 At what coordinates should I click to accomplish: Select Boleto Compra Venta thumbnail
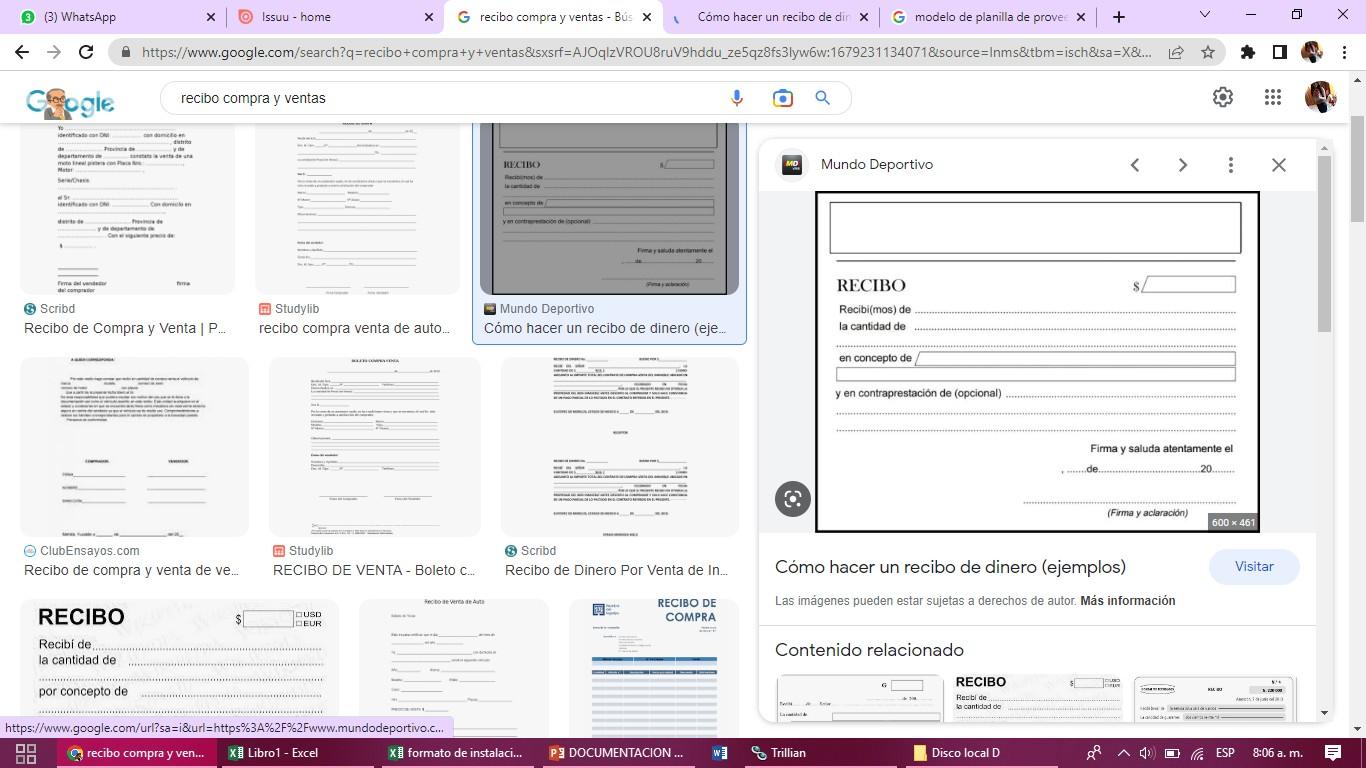pos(375,447)
